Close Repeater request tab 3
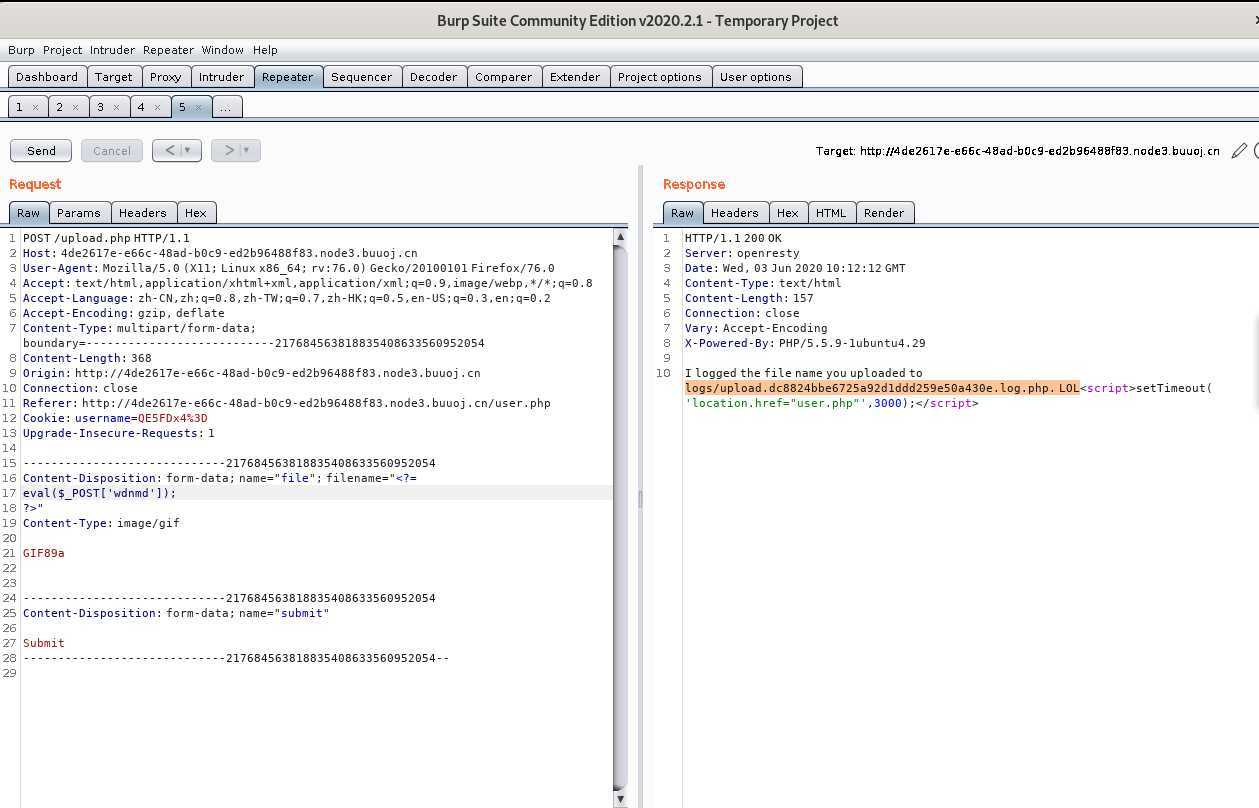 [x=116, y=107]
